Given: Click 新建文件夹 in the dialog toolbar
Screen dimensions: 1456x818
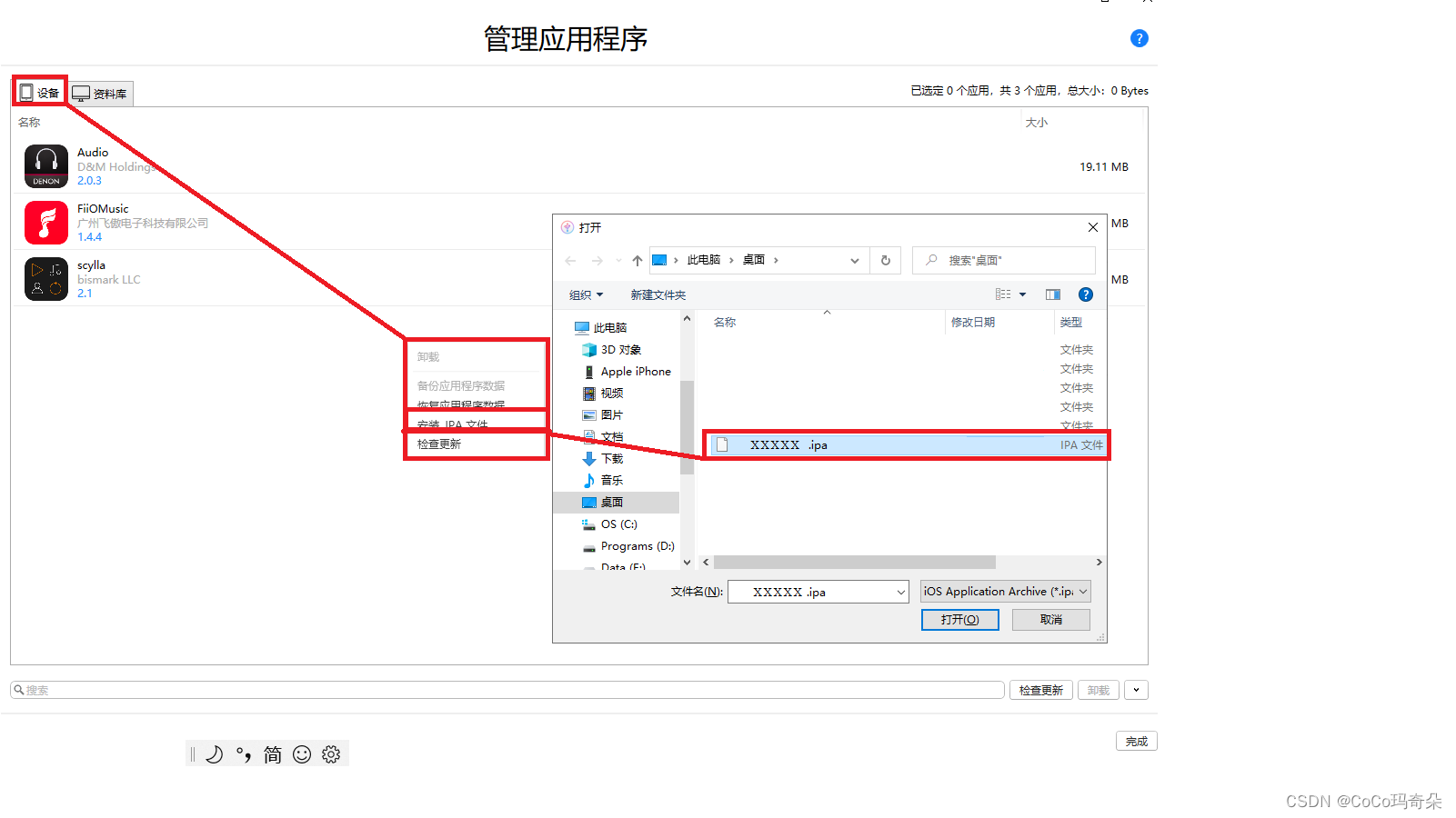Looking at the screenshot, I should [658, 295].
